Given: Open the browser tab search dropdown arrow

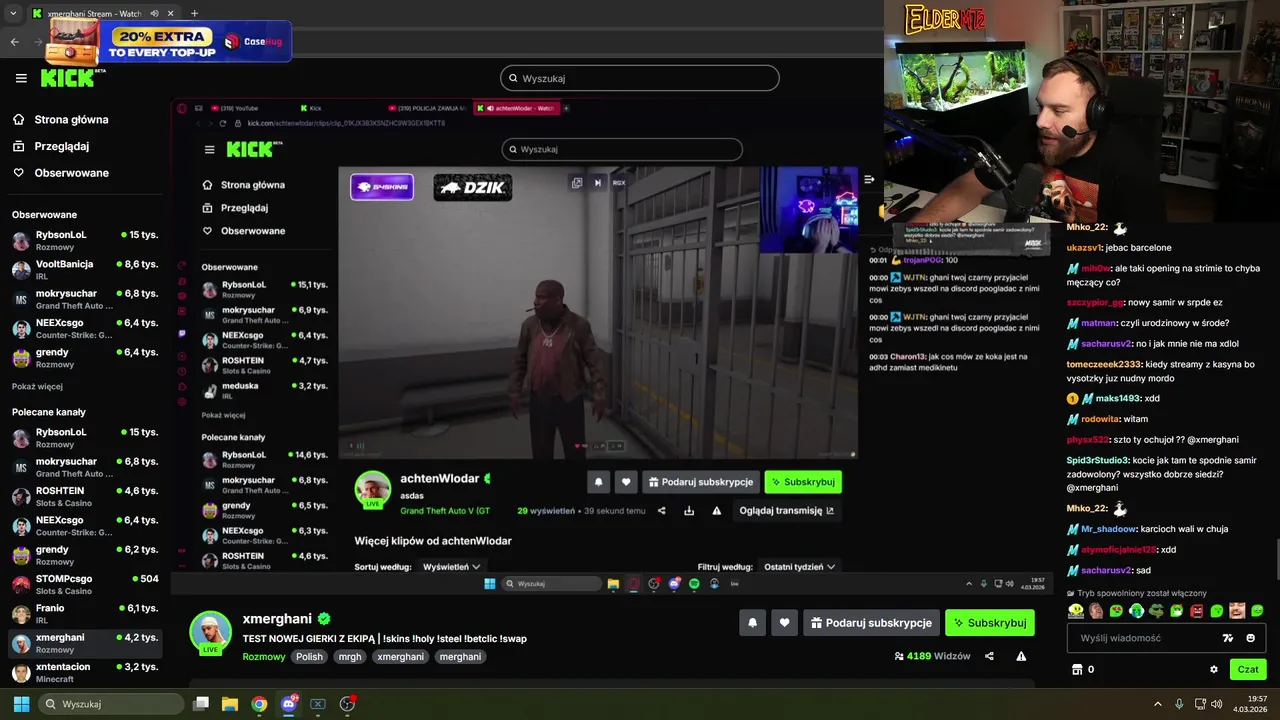Looking at the screenshot, I should [x=13, y=13].
